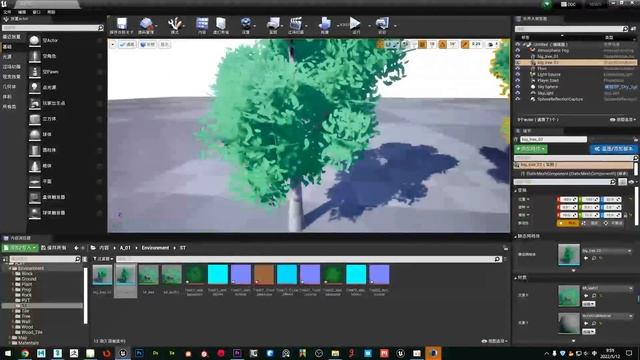640x360 pixels.
Task: Click the static mesh preview thumbnail in Details
Action: click(x=569, y=254)
